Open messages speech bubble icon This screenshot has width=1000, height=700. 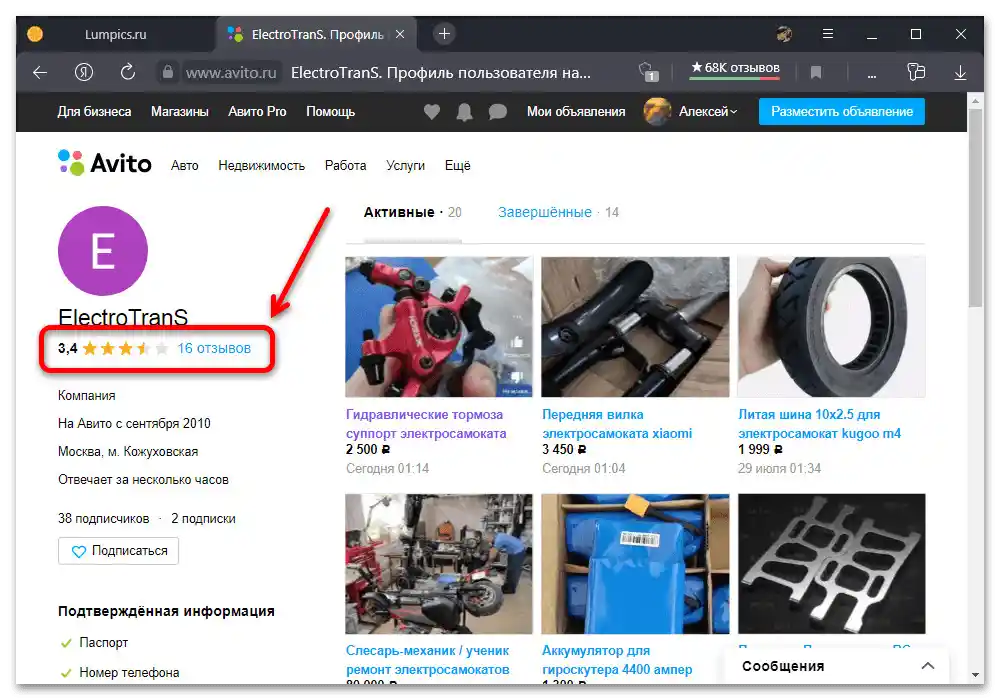497,112
